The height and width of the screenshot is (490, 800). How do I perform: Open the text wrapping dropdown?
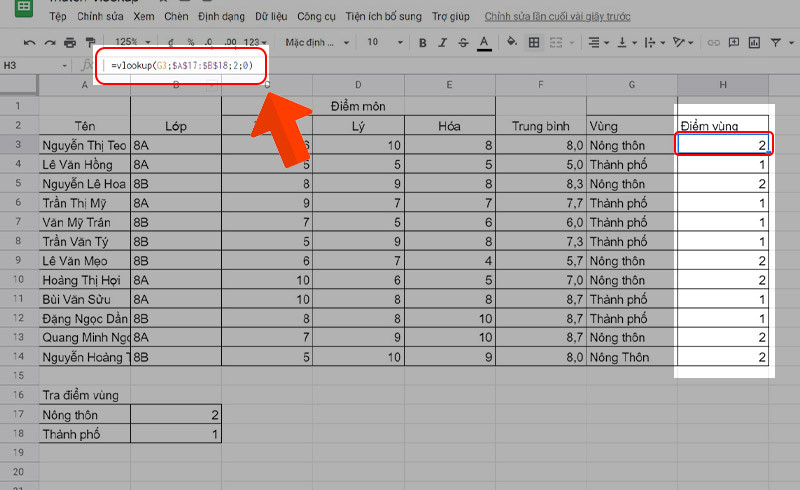point(655,42)
